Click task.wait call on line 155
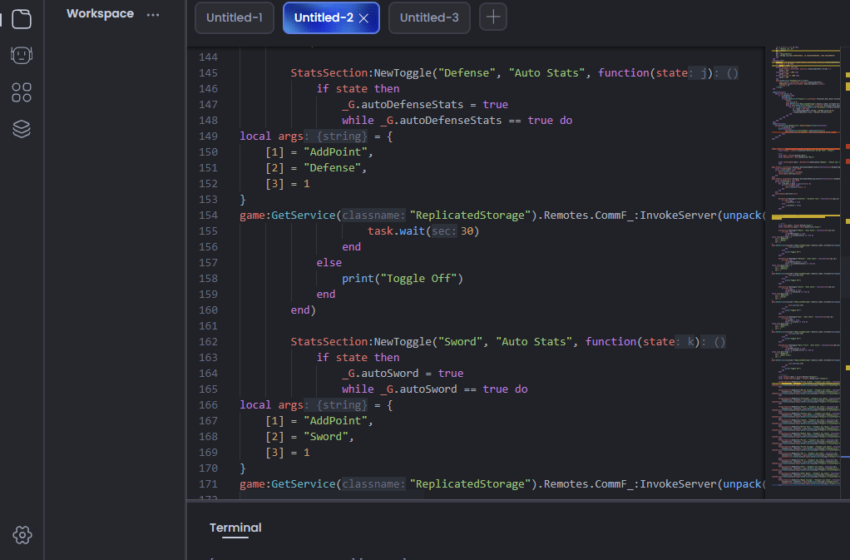 [x=423, y=231]
